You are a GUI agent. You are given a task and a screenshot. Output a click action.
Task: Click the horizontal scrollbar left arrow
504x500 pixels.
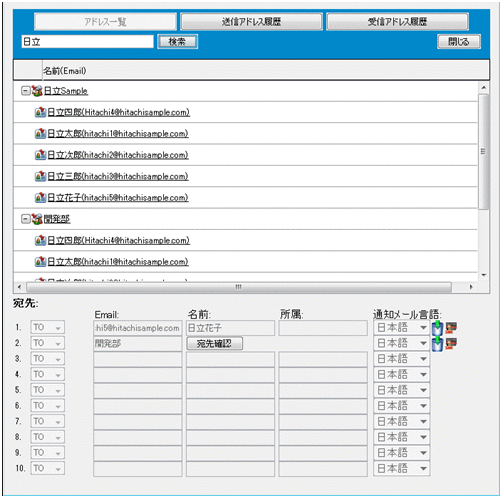[19, 287]
